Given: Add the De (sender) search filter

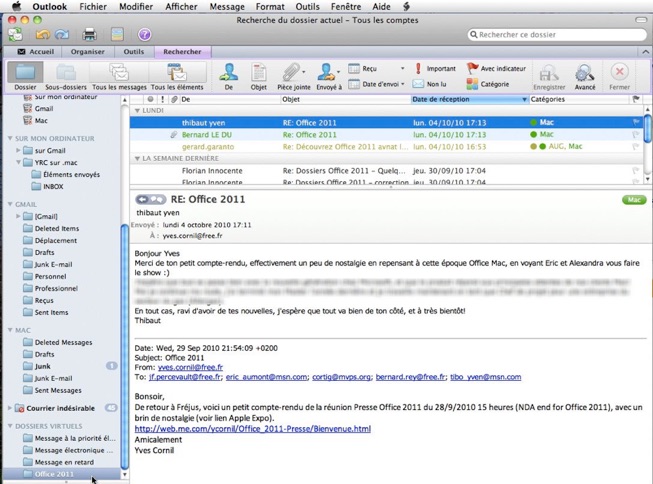Looking at the screenshot, I should pos(229,76).
